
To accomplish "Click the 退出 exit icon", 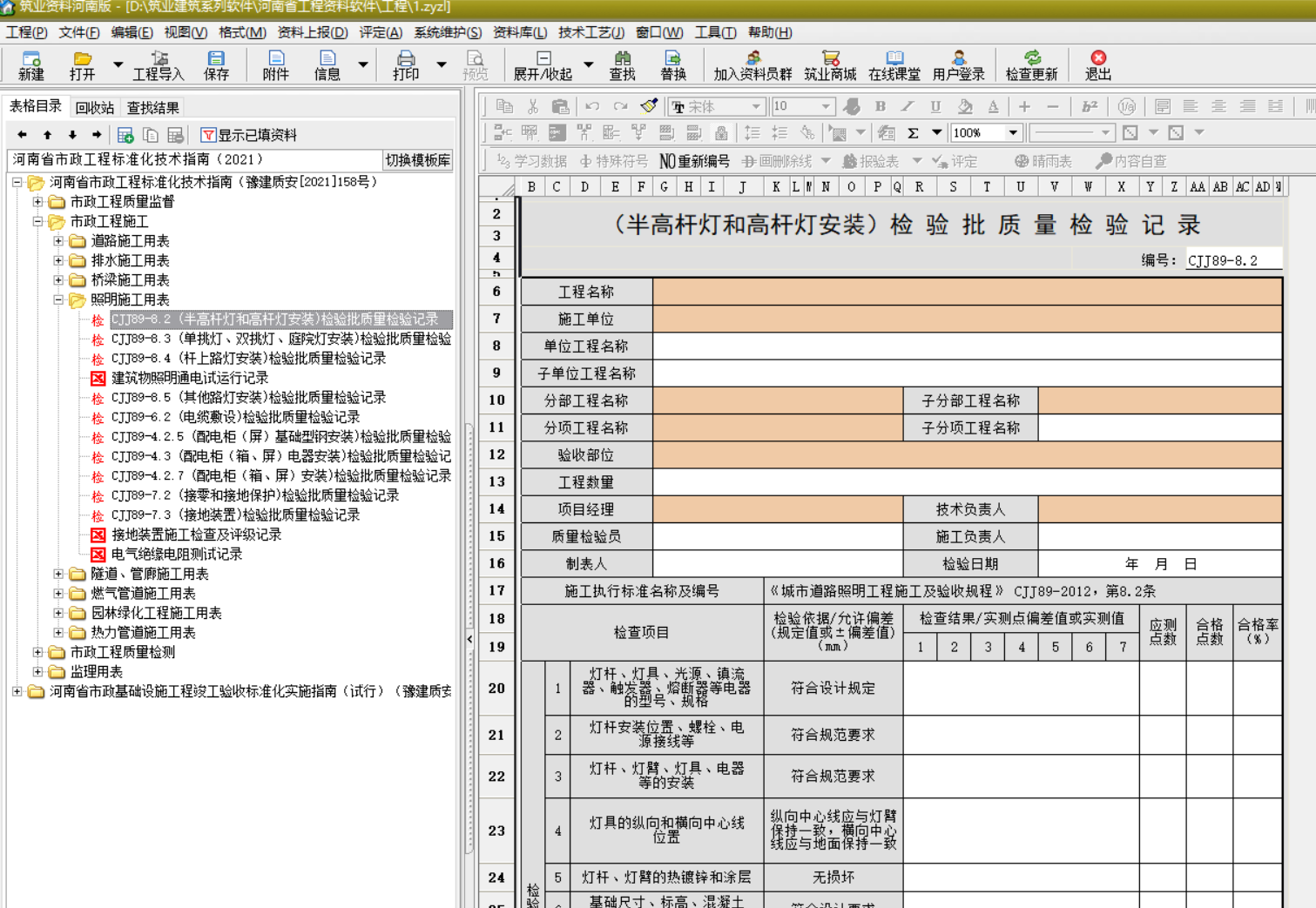I will (x=1098, y=66).
